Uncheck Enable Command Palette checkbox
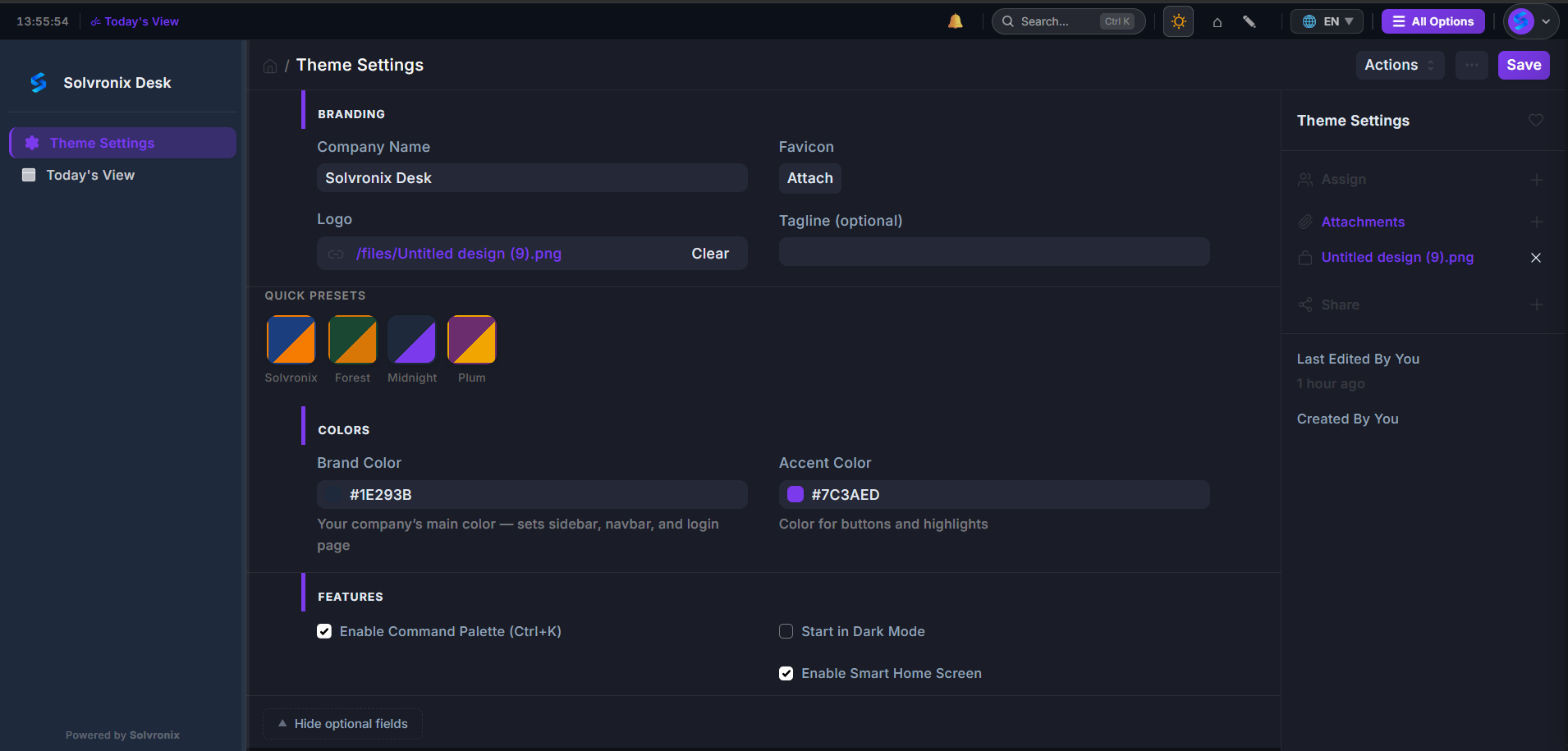This screenshot has width=1568, height=751. pyautogui.click(x=324, y=631)
